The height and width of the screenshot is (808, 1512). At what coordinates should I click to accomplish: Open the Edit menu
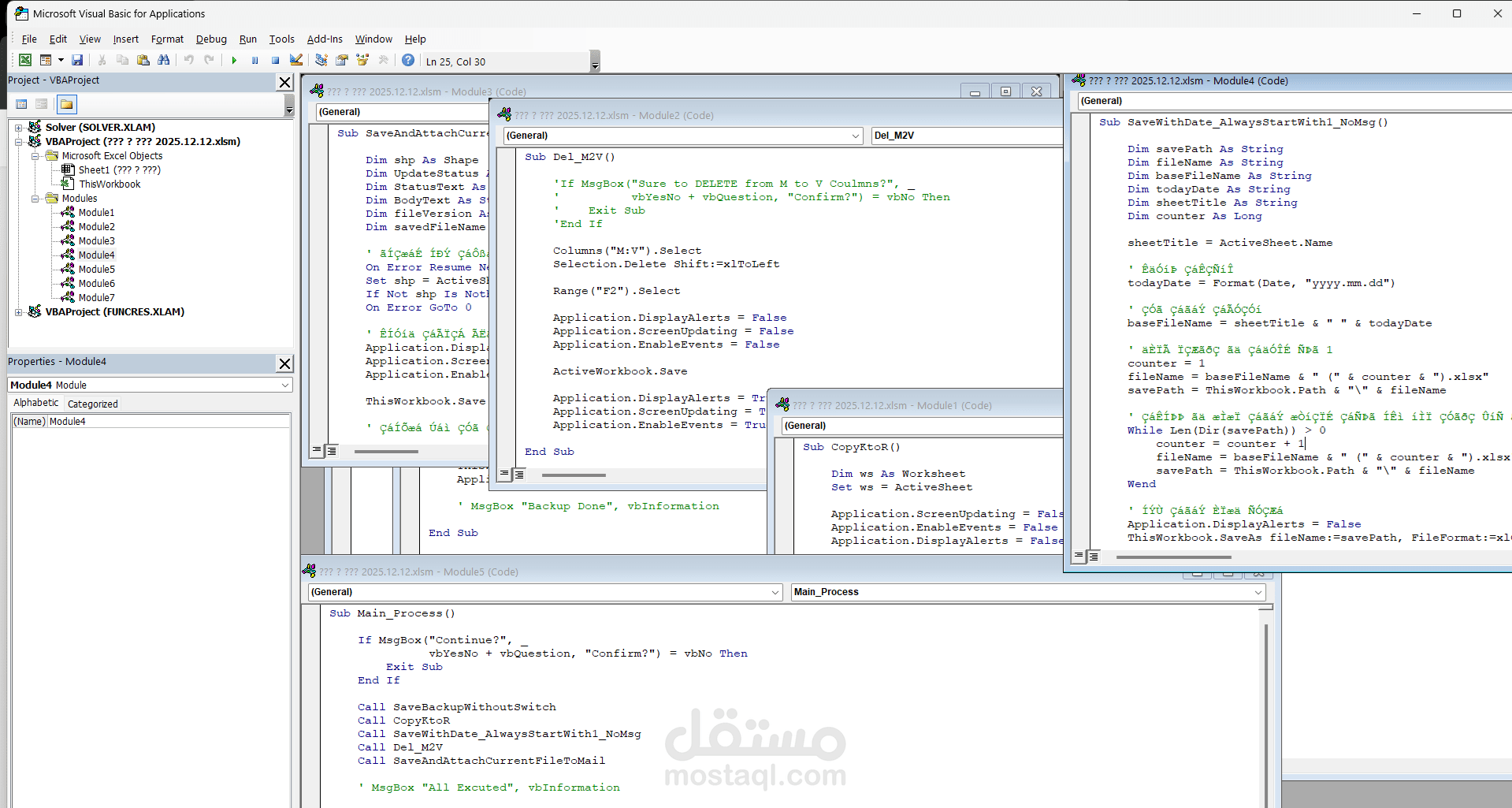(58, 39)
